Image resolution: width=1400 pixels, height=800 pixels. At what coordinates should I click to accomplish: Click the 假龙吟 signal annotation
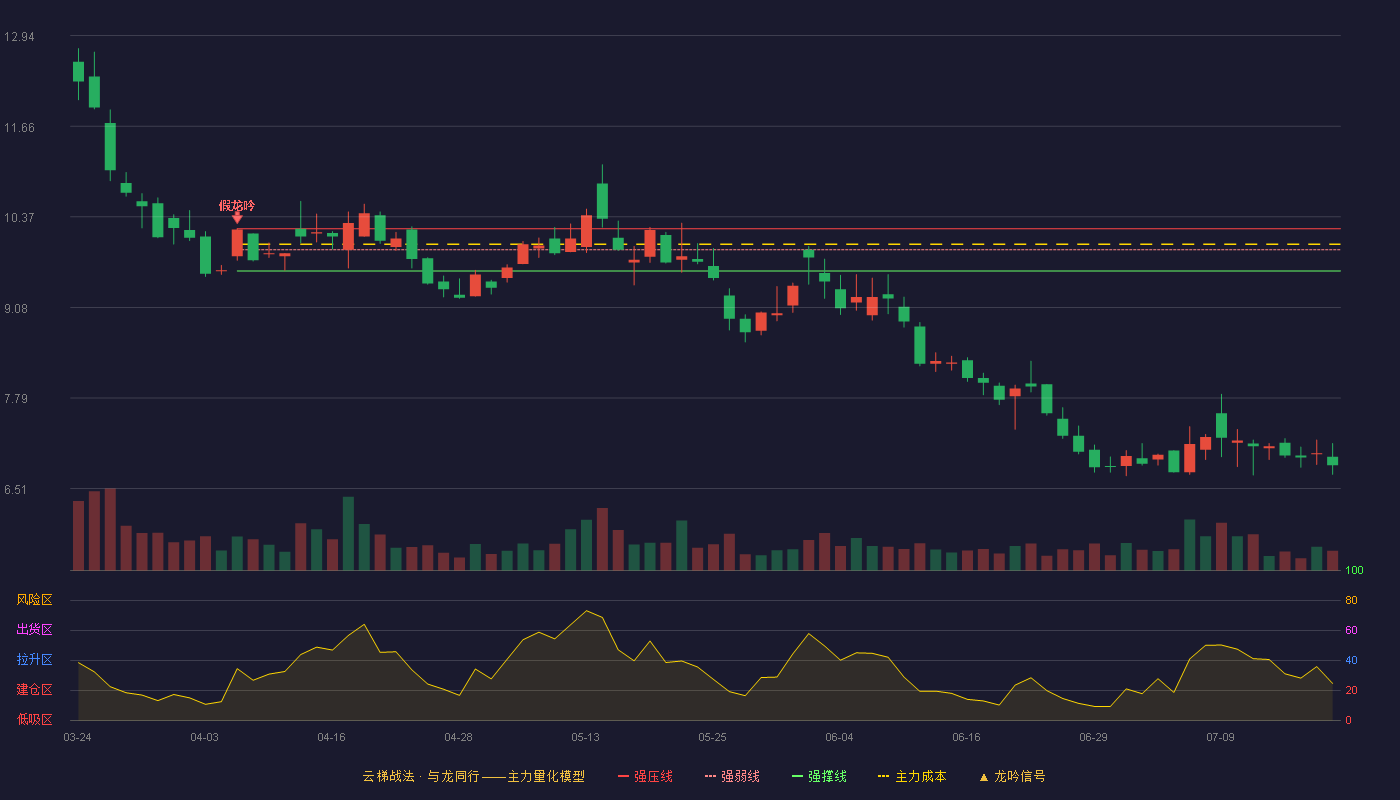237,206
